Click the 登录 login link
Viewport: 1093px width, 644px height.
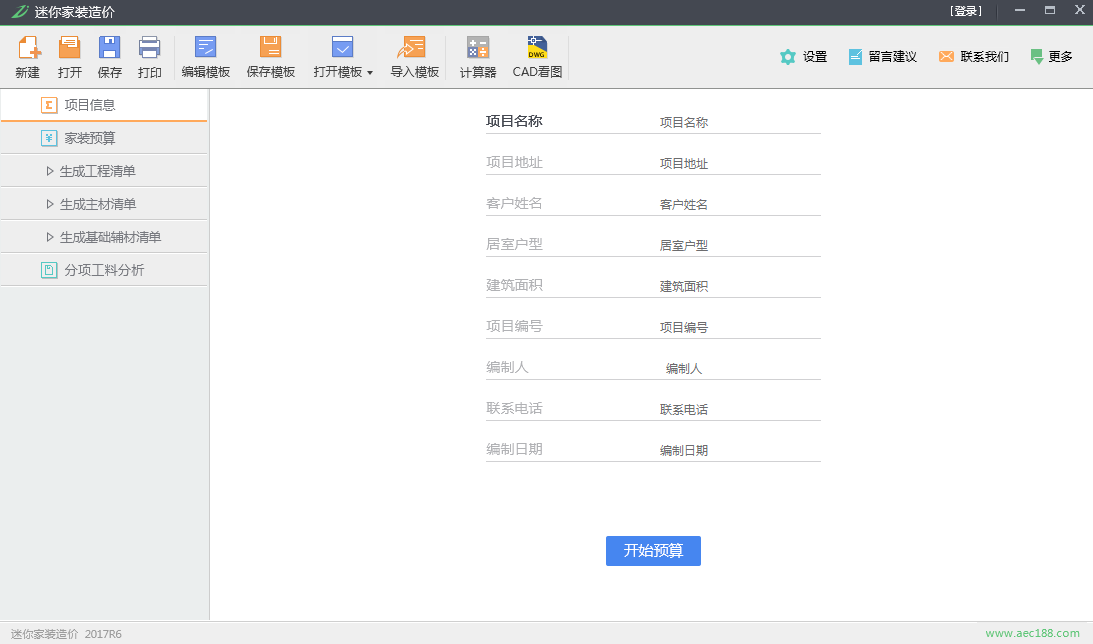[x=965, y=11]
